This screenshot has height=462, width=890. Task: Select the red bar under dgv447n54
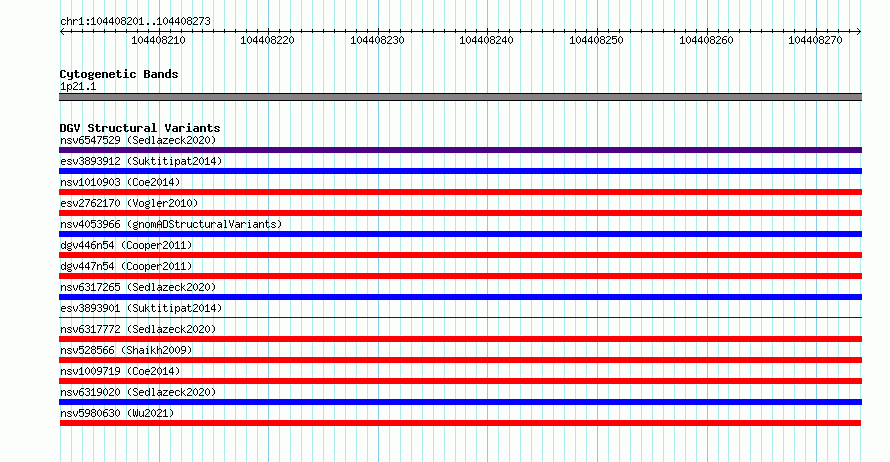460,276
